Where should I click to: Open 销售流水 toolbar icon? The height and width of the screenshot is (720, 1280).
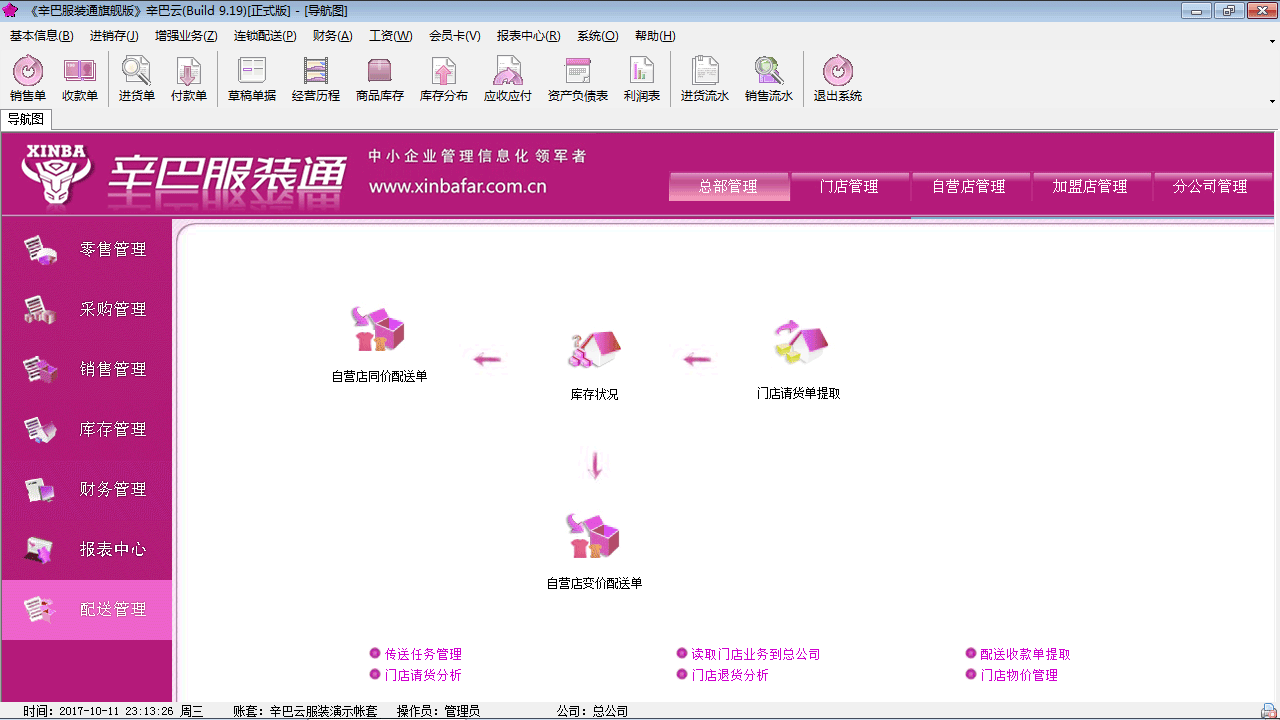769,79
